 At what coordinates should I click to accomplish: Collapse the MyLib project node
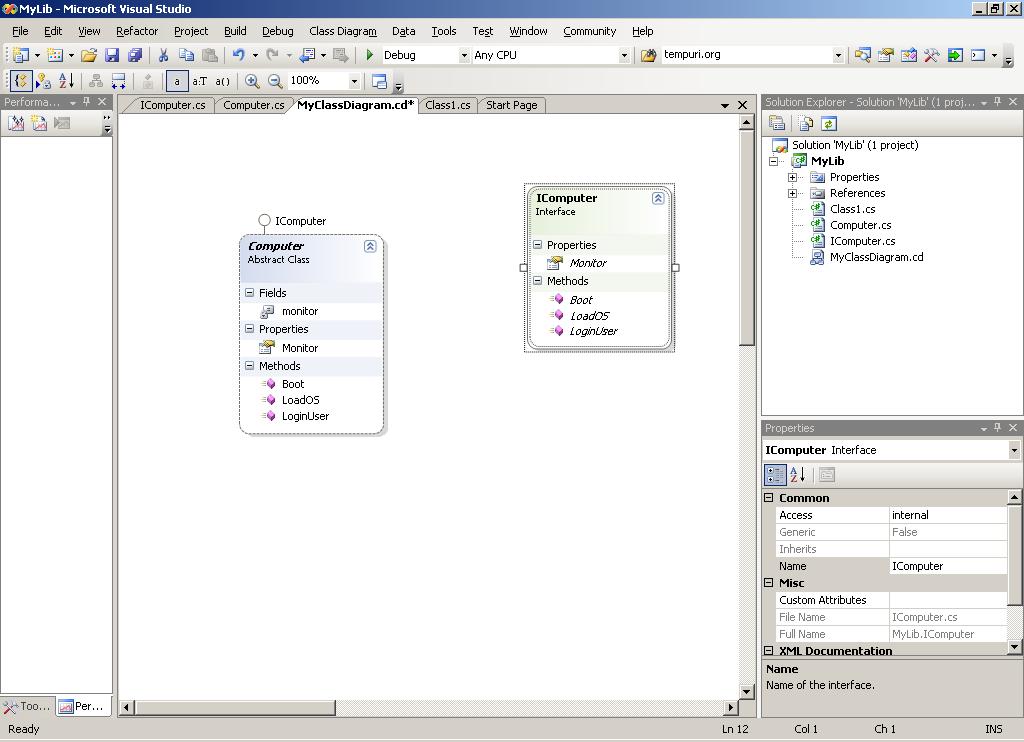pyautogui.click(x=774, y=161)
